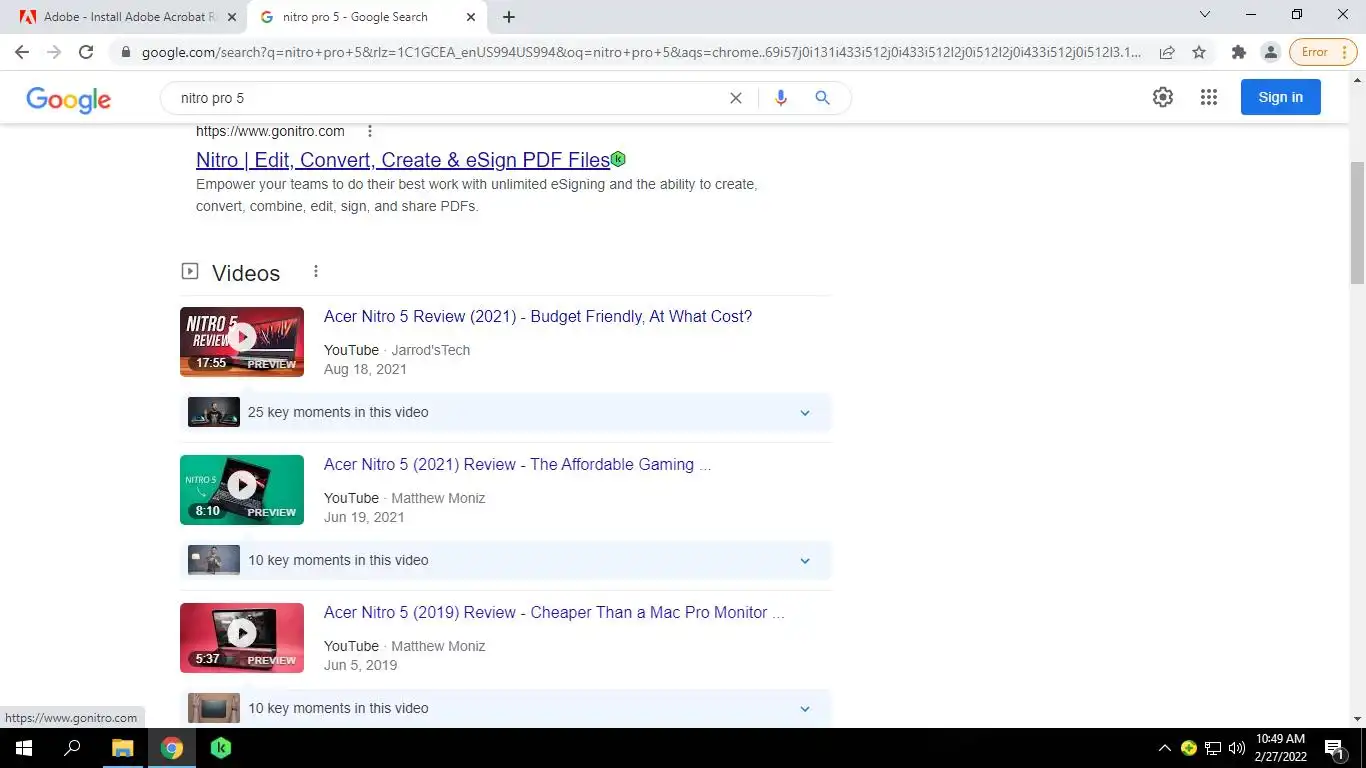Screen dimensions: 1366x768
Task: Submit search with magnifier icon
Action: (x=822, y=98)
